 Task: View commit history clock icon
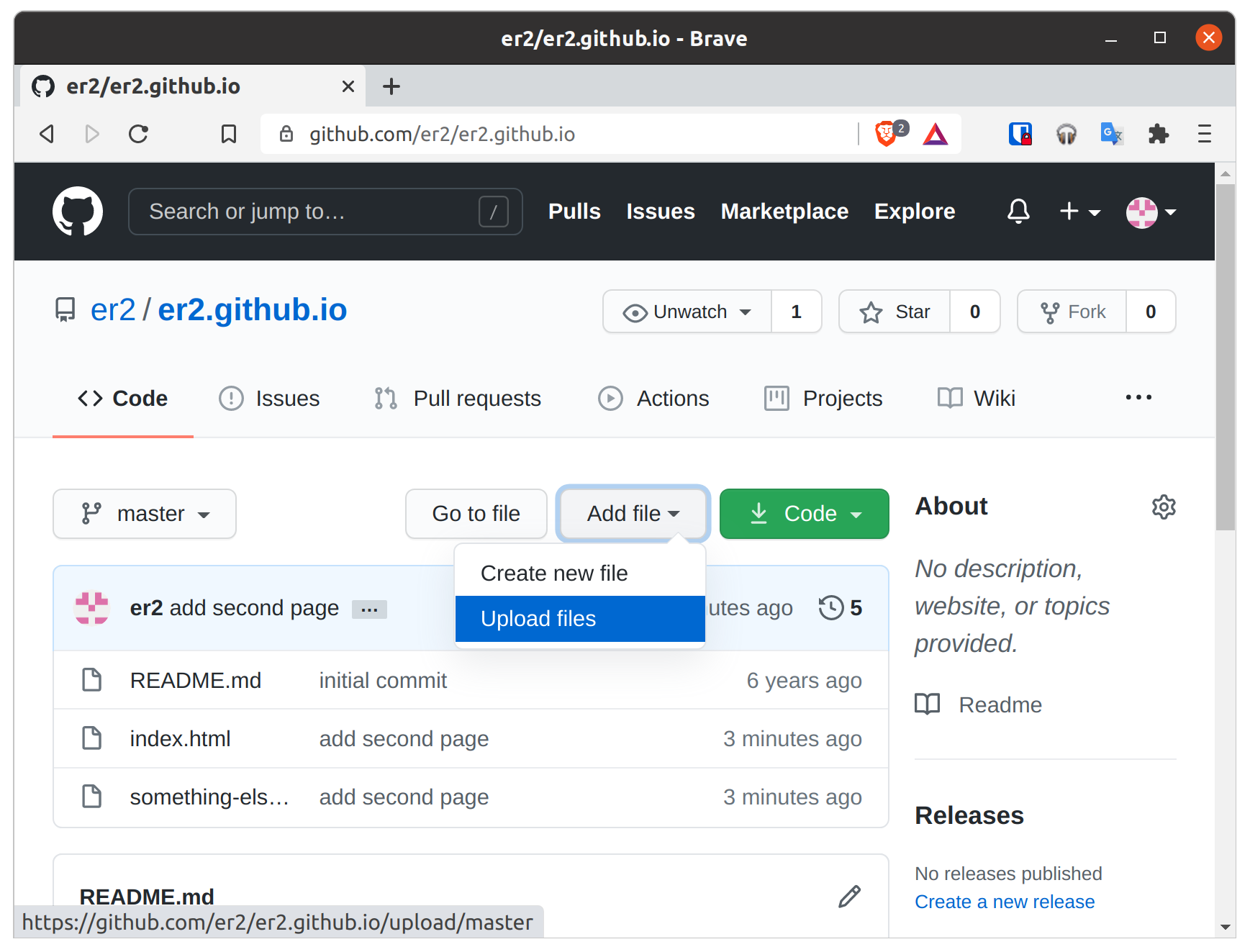point(831,607)
